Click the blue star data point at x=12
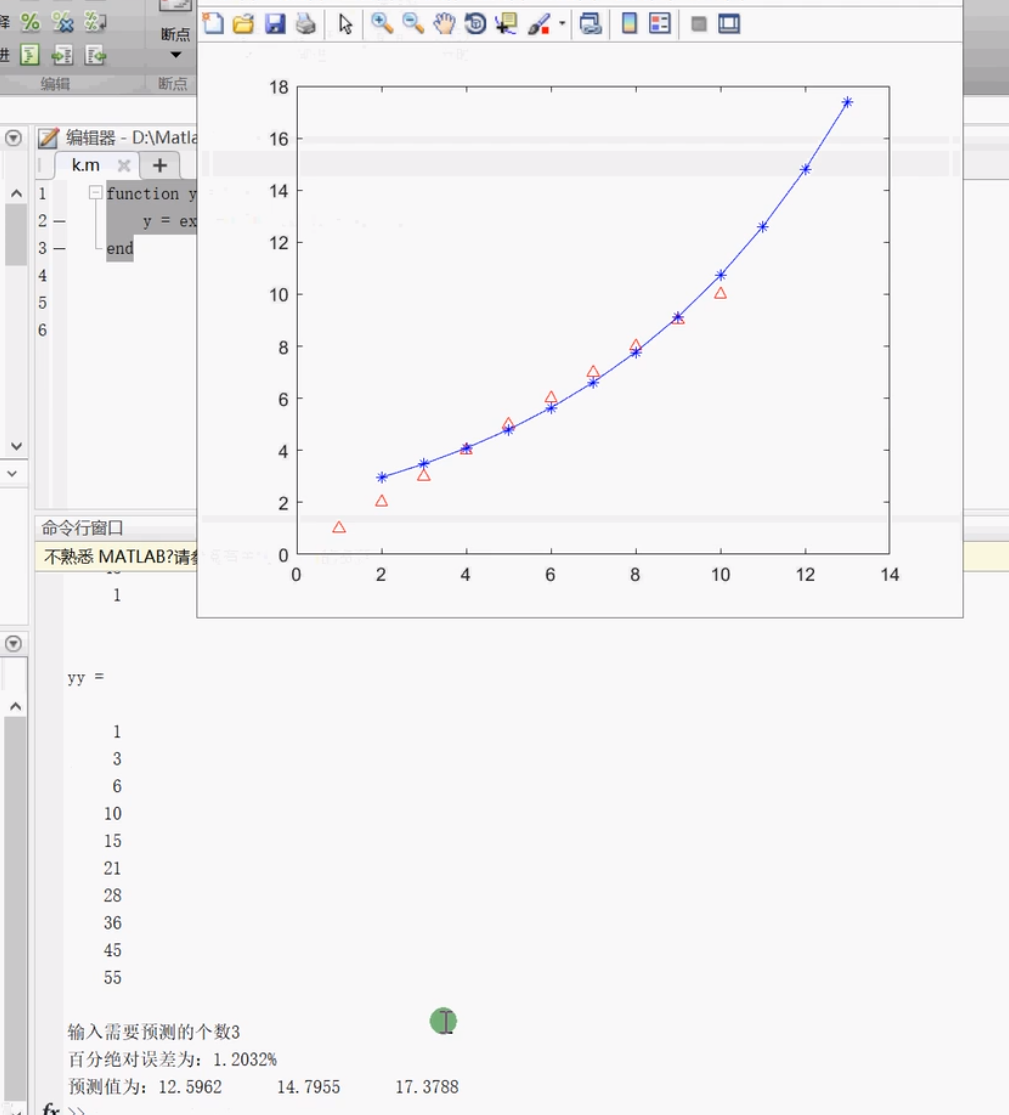 [805, 169]
